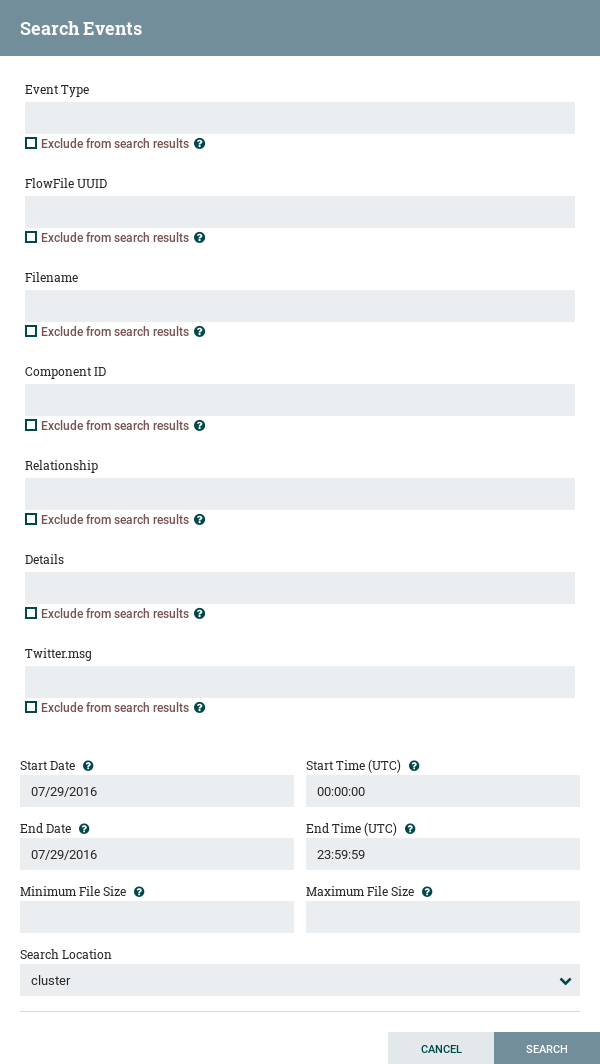Click the Minimum File Size input

[157, 917]
